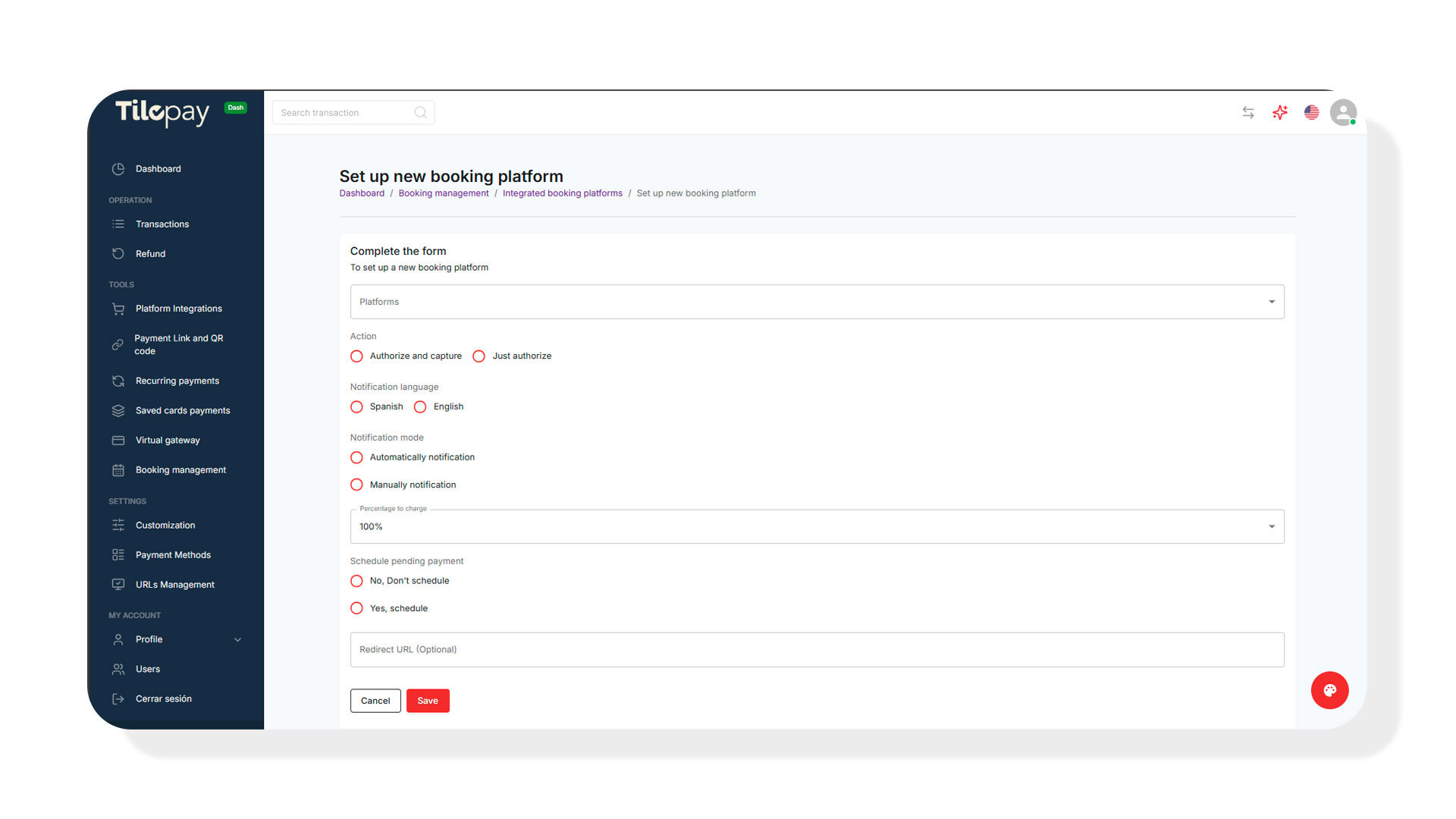Open the Percentage to charge dropdown
This screenshot has height=819, width=1456.
click(817, 526)
